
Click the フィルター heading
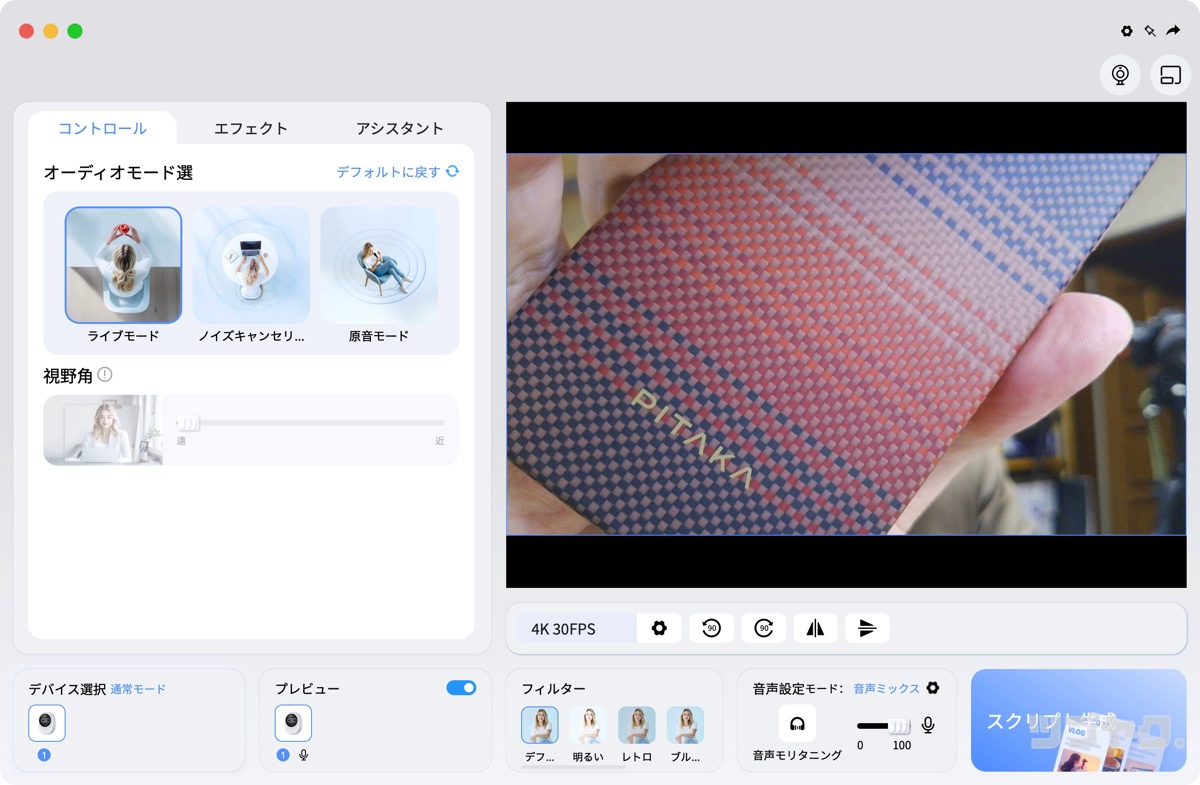coord(554,689)
